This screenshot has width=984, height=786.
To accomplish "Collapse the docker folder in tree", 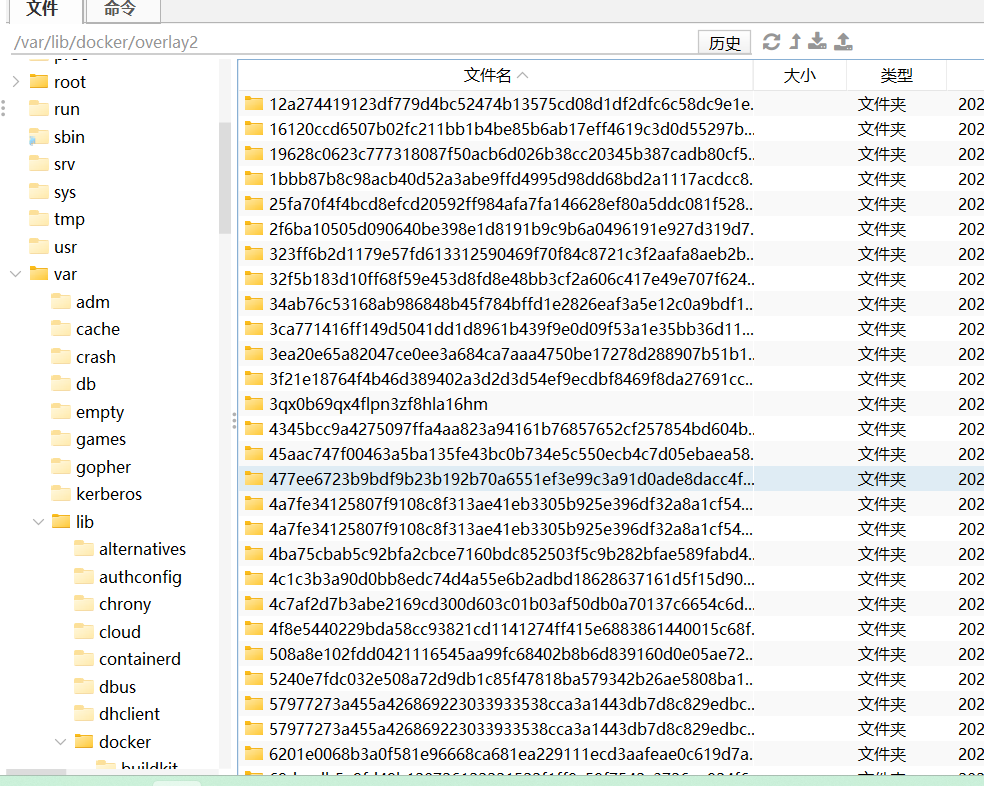I will pyautogui.click(x=61, y=742).
